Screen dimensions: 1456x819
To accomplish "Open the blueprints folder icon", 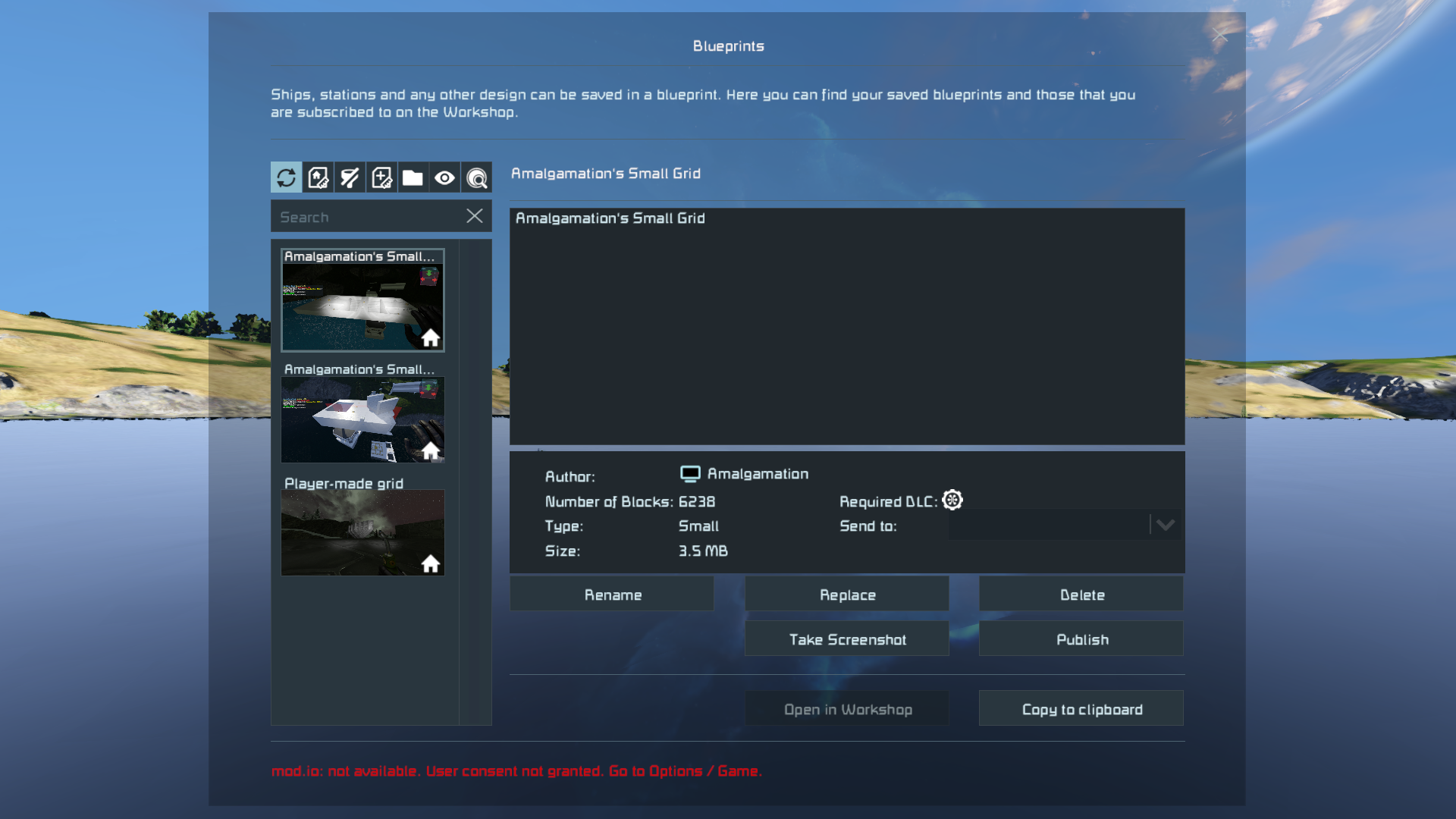I will click(413, 177).
